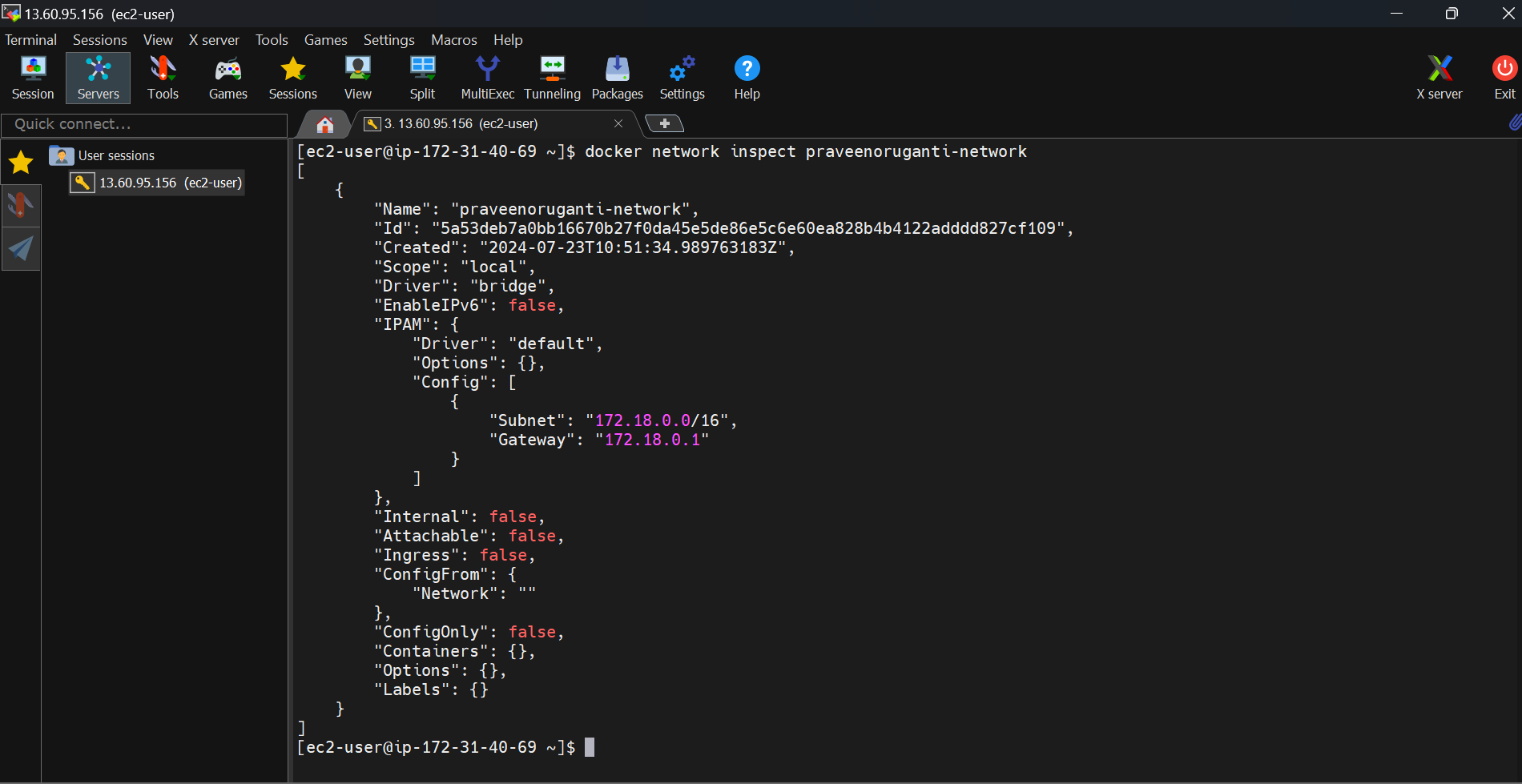Image resolution: width=1522 pixels, height=784 pixels.
Task: Open the Macros menu
Action: pyautogui.click(x=454, y=39)
